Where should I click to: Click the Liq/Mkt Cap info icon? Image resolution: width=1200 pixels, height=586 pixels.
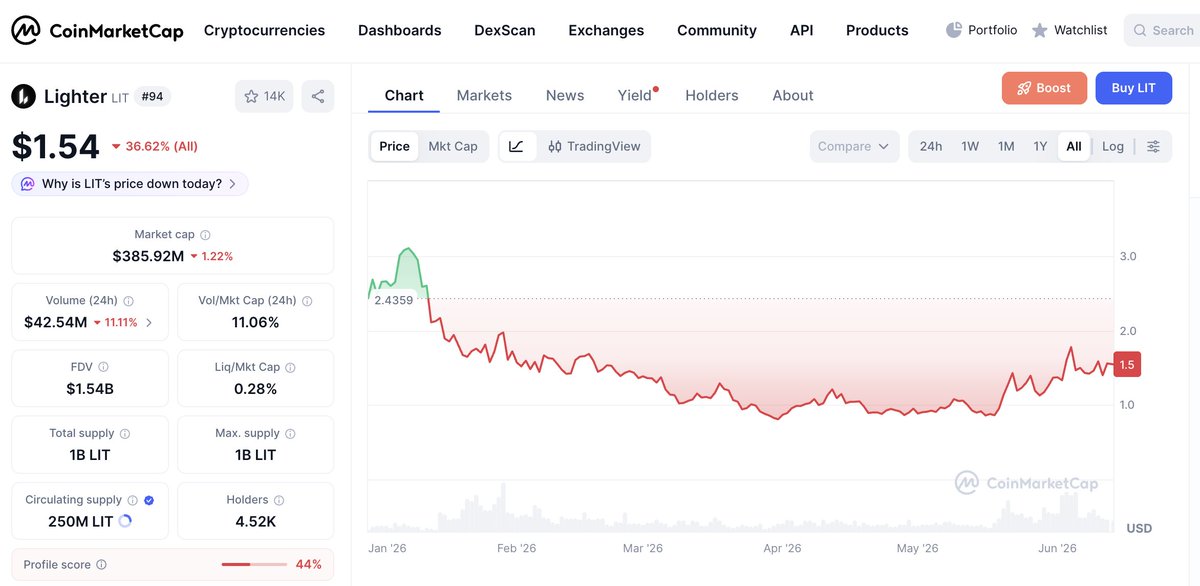(x=290, y=367)
